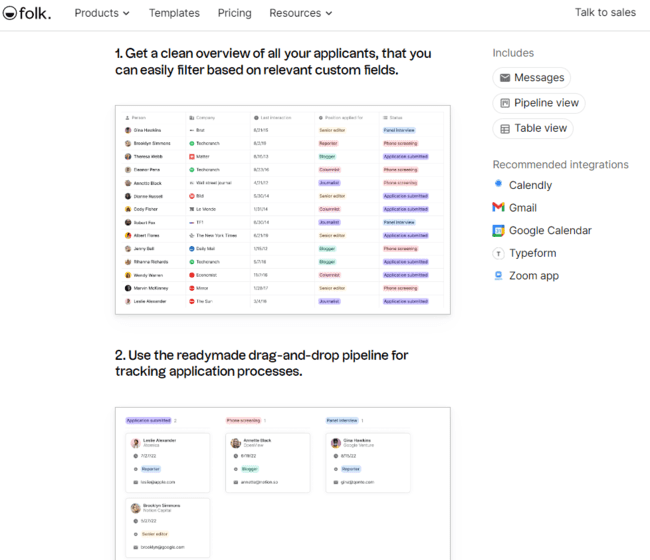
Task: Click the Typeform integration icon
Action: click(x=498, y=253)
